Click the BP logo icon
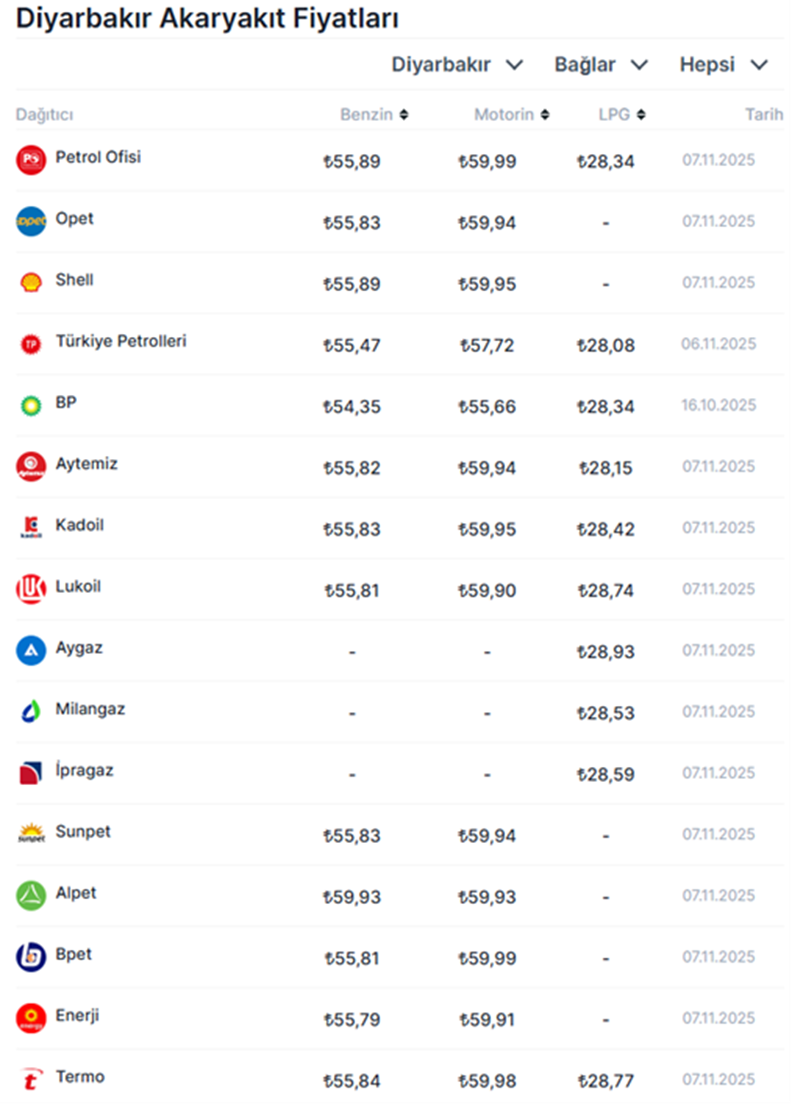This screenshot has width=792, height=1105. point(31,405)
